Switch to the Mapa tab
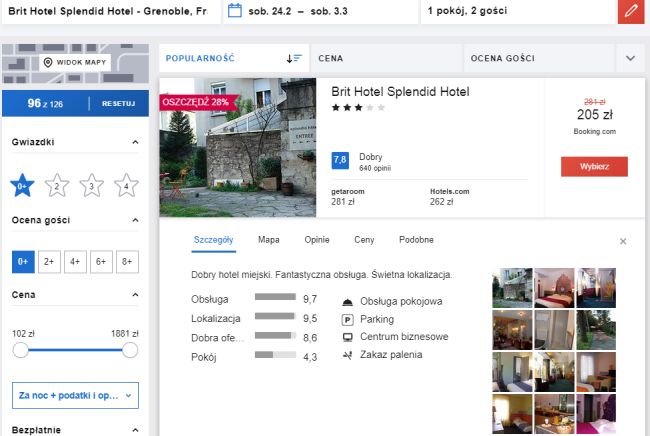 coord(268,240)
